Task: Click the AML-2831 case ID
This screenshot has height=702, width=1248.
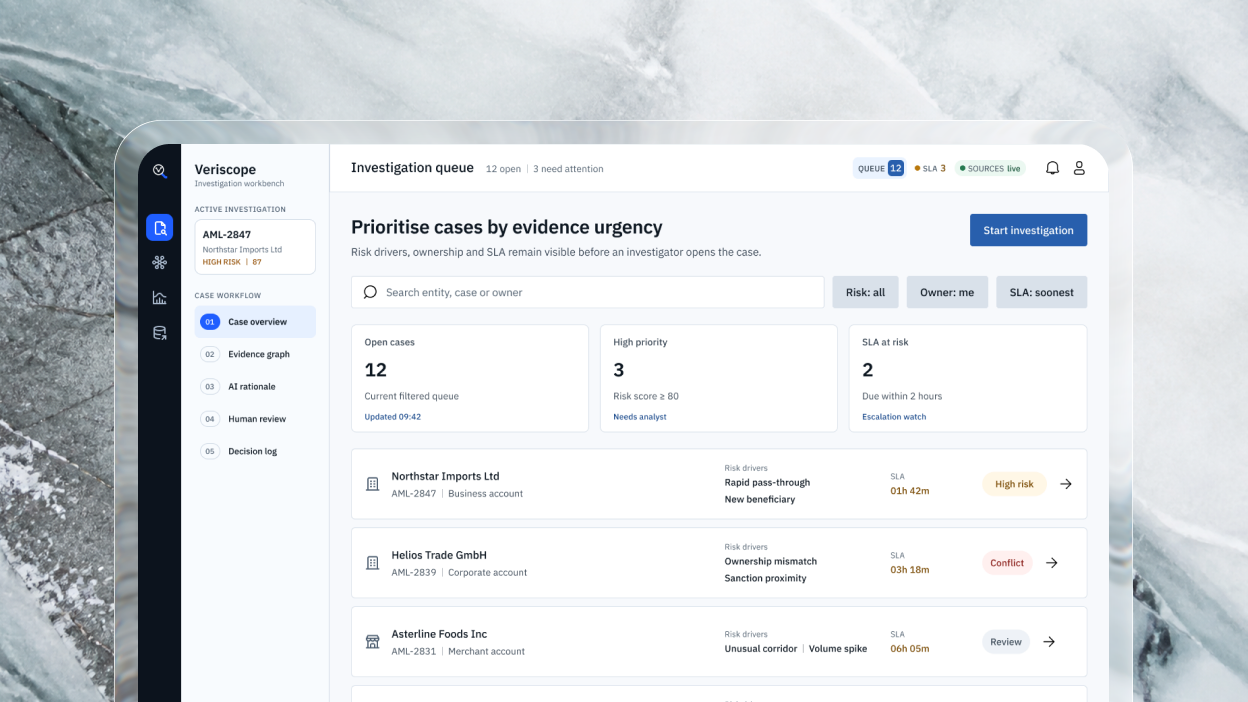Action: point(414,652)
